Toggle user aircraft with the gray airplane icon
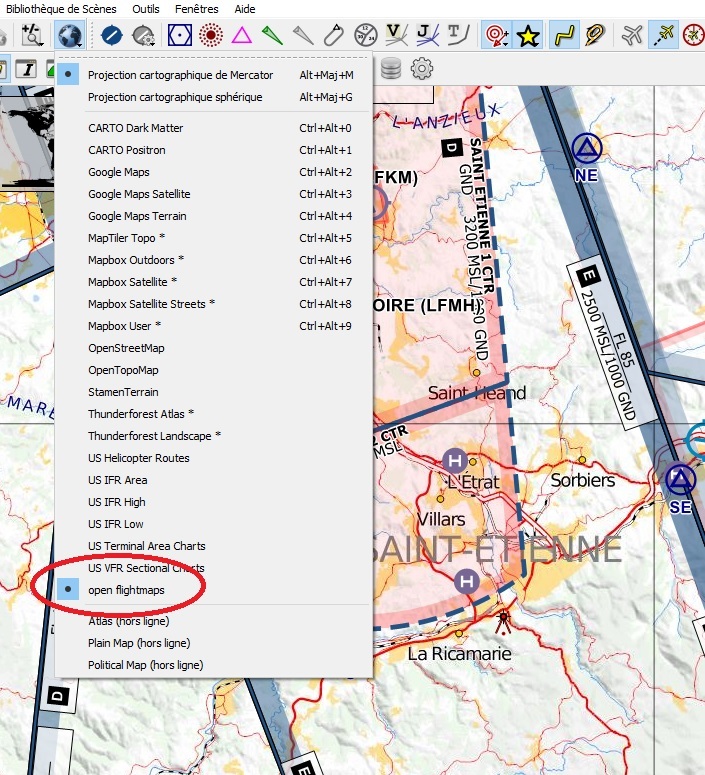The image size is (705, 775). click(x=632, y=35)
